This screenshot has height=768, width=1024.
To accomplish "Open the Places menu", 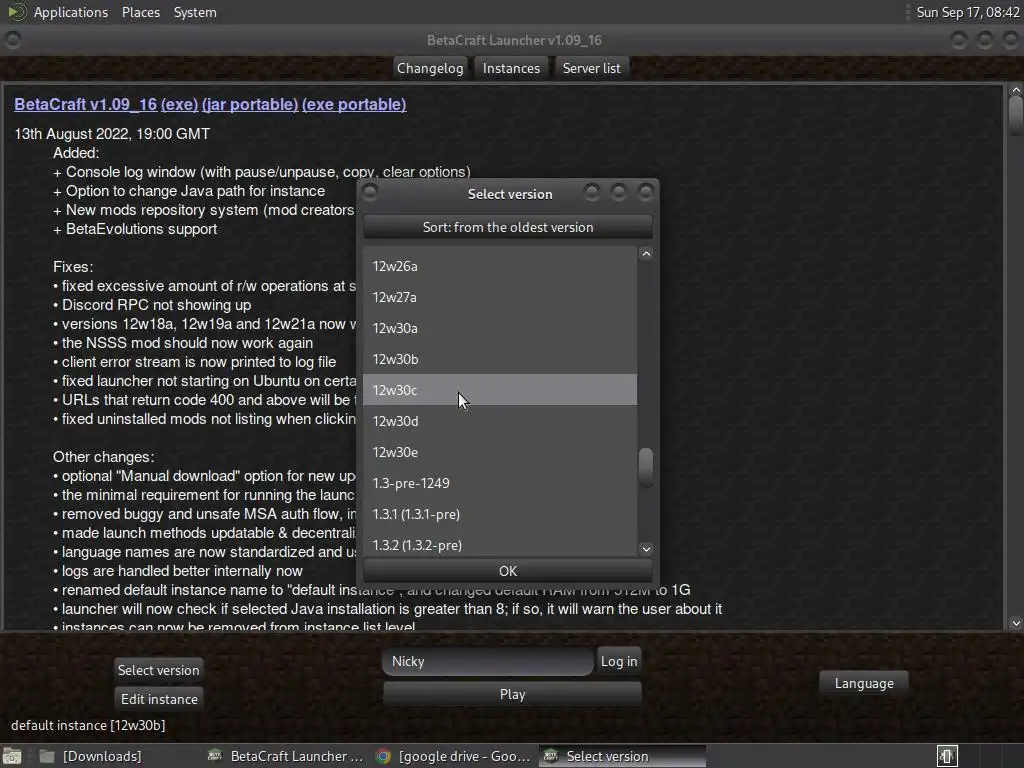I will pos(140,12).
